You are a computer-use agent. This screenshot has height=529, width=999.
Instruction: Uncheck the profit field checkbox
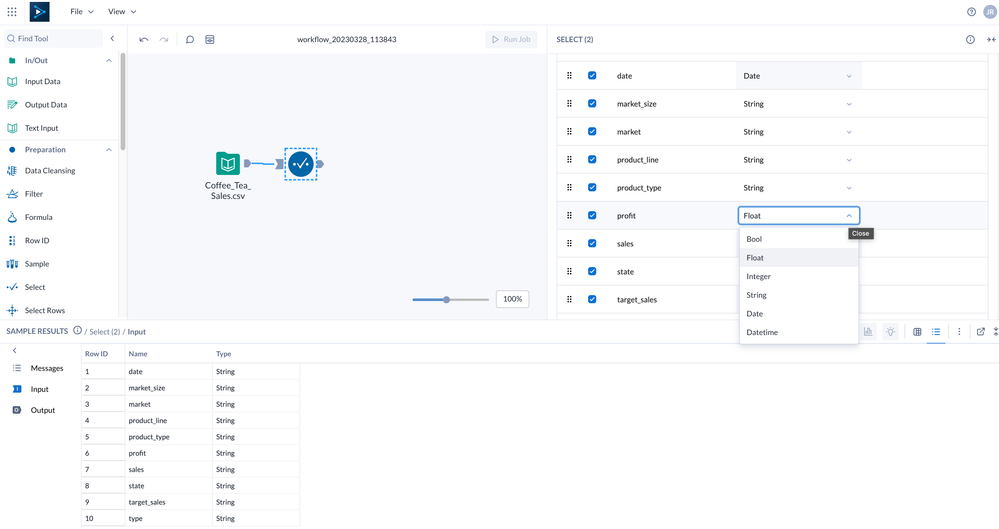point(592,215)
